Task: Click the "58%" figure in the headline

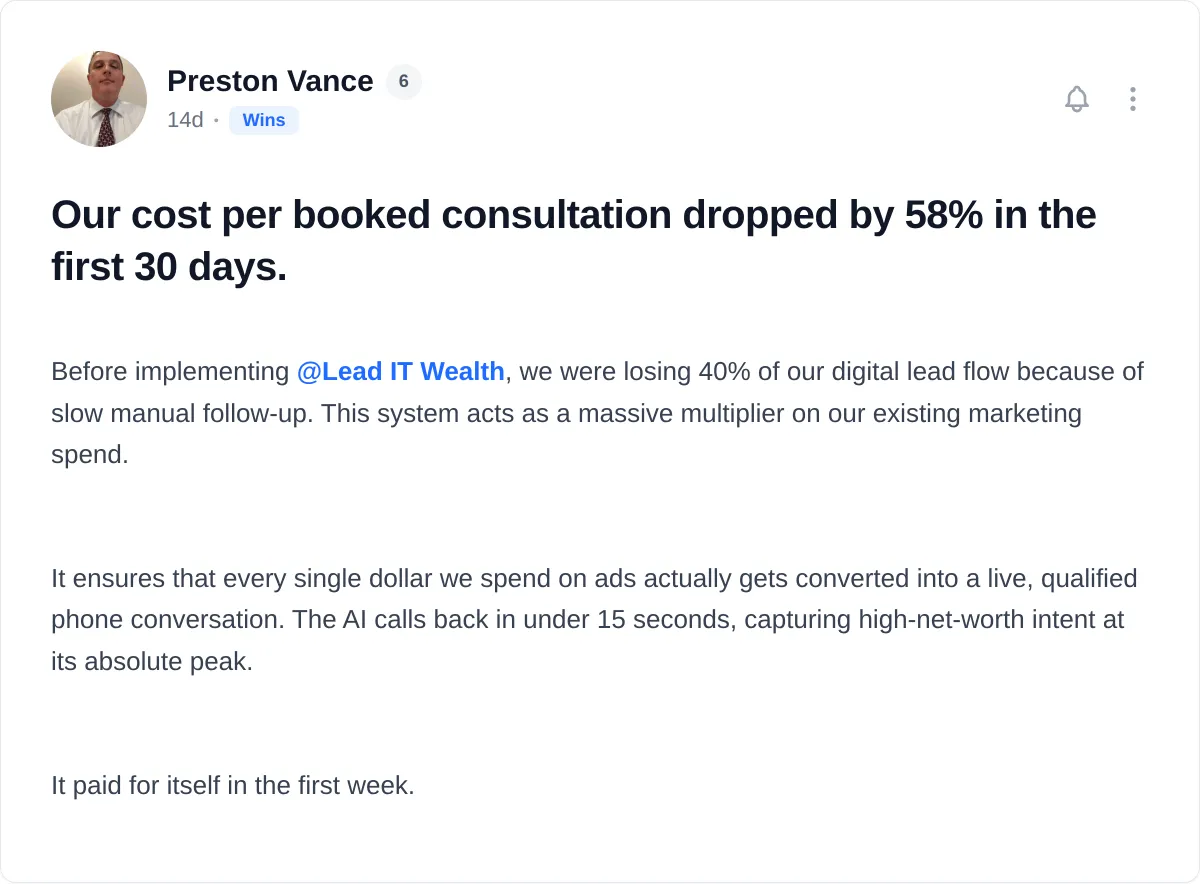Action: [x=943, y=215]
